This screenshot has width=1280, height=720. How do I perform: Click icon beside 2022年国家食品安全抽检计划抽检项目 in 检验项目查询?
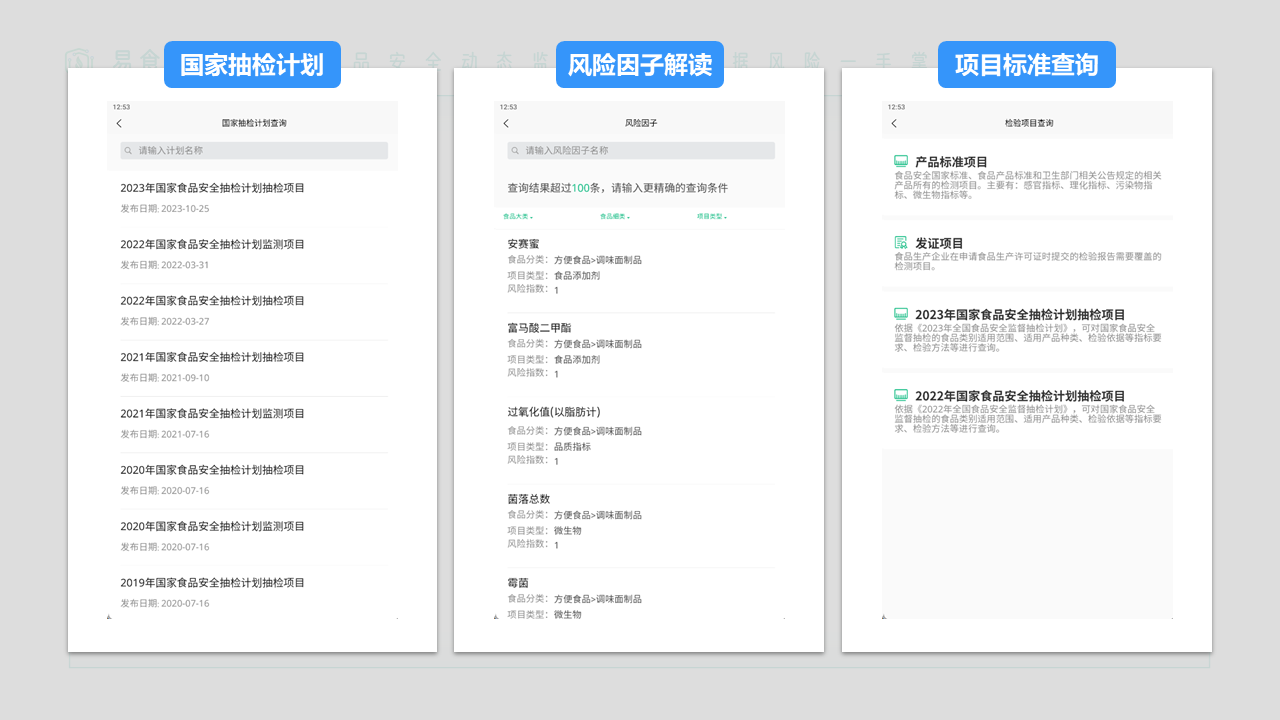(901, 395)
